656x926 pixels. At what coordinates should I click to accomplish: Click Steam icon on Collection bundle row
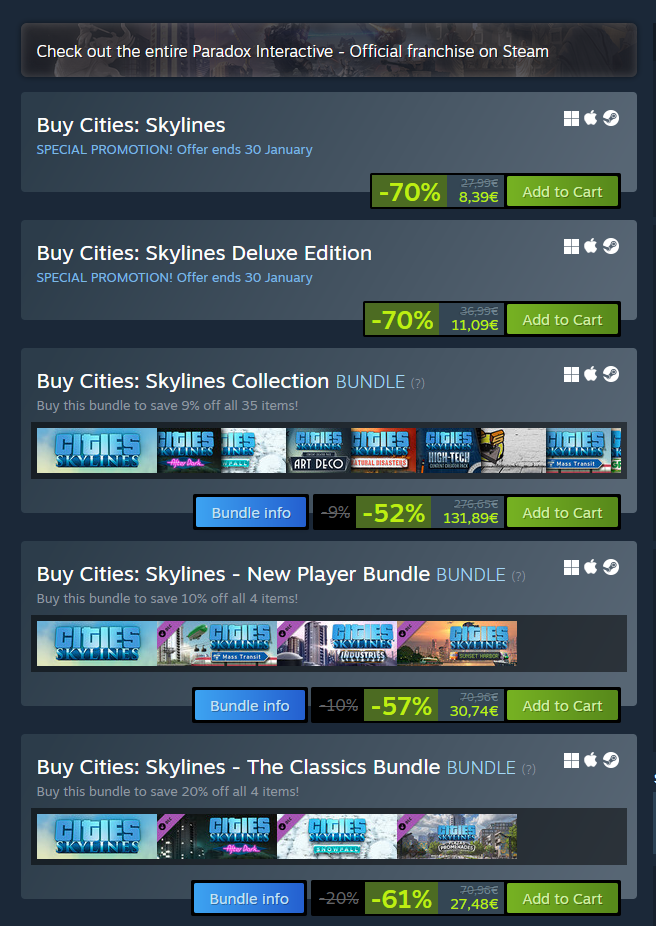pos(611,374)
